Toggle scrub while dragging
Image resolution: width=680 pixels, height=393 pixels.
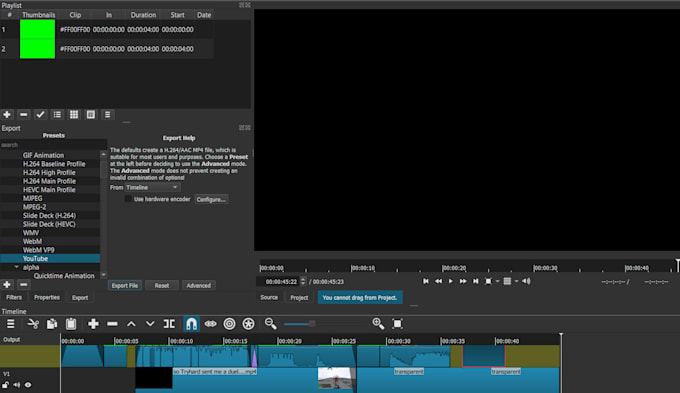pos(210,324)
